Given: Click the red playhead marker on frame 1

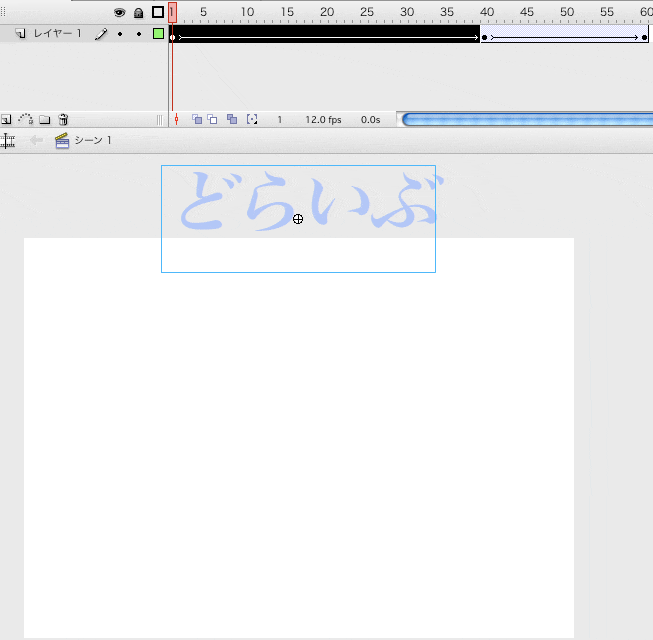Looking at the screenshot, I should [172, 12].
